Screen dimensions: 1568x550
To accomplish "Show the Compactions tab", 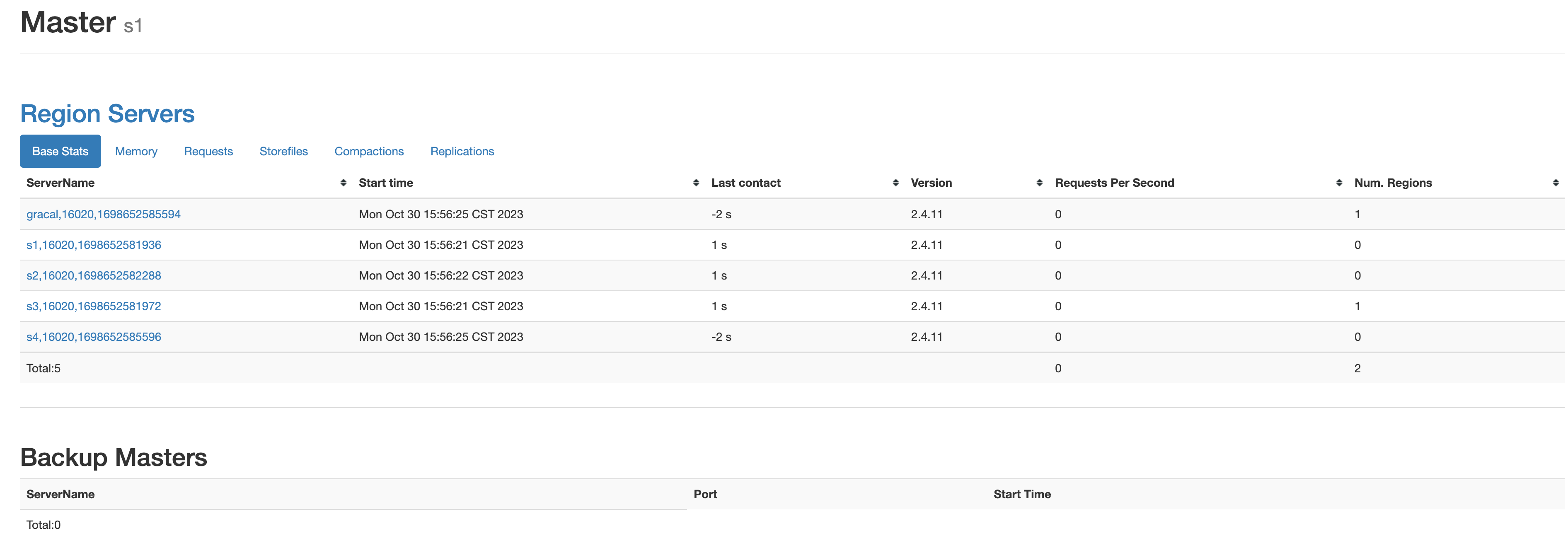I will 369,152.
